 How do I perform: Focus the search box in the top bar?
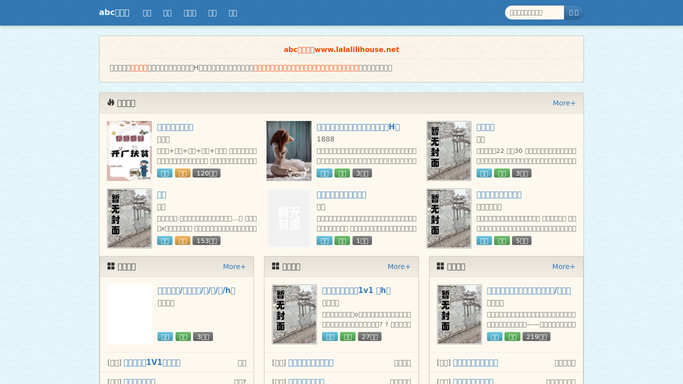[x=534, y=13]
